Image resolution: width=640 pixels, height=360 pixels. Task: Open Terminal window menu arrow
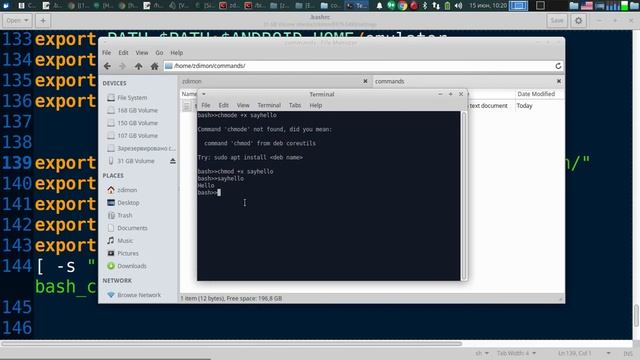[203, 94]
